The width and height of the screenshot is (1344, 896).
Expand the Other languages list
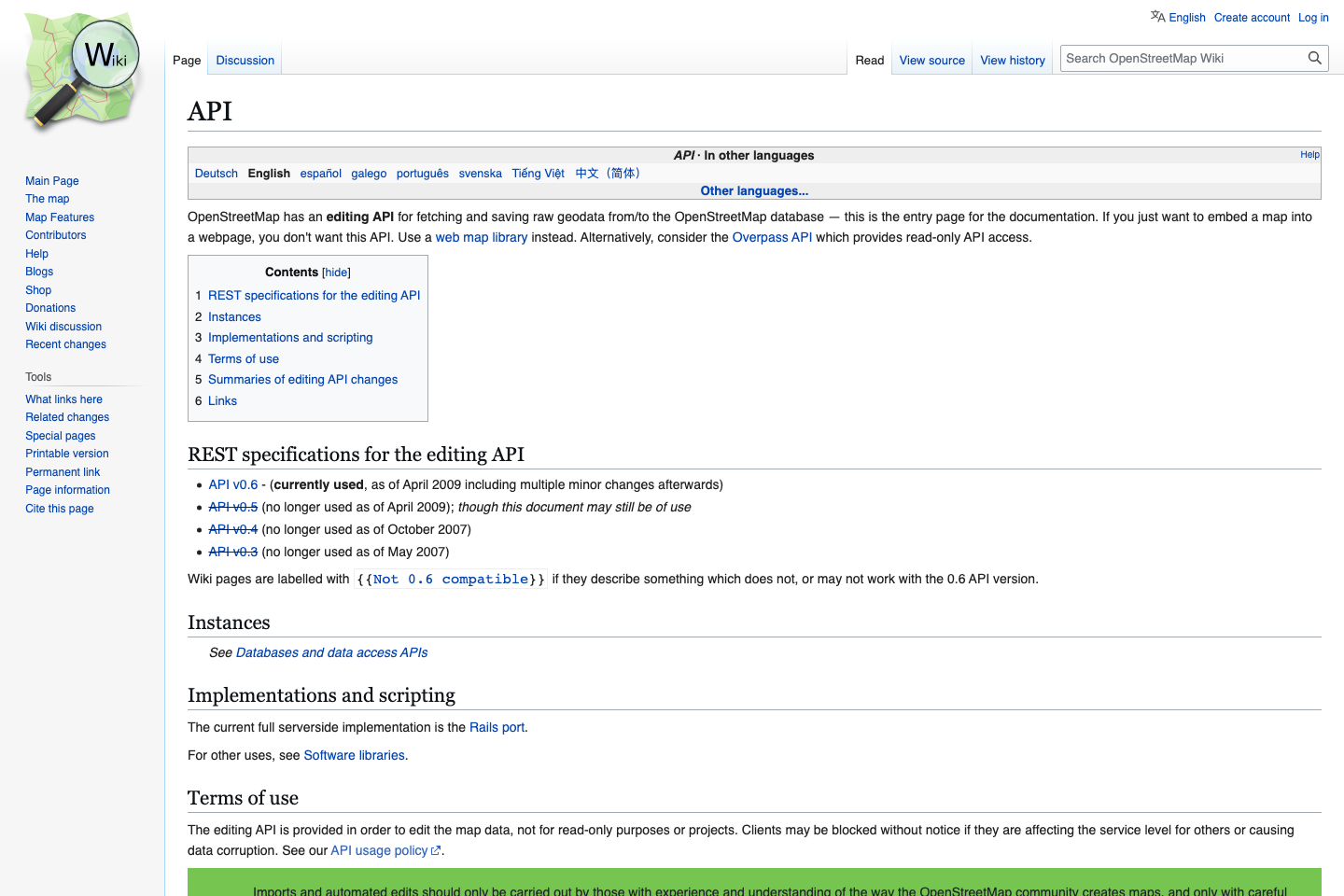point(754,190)
